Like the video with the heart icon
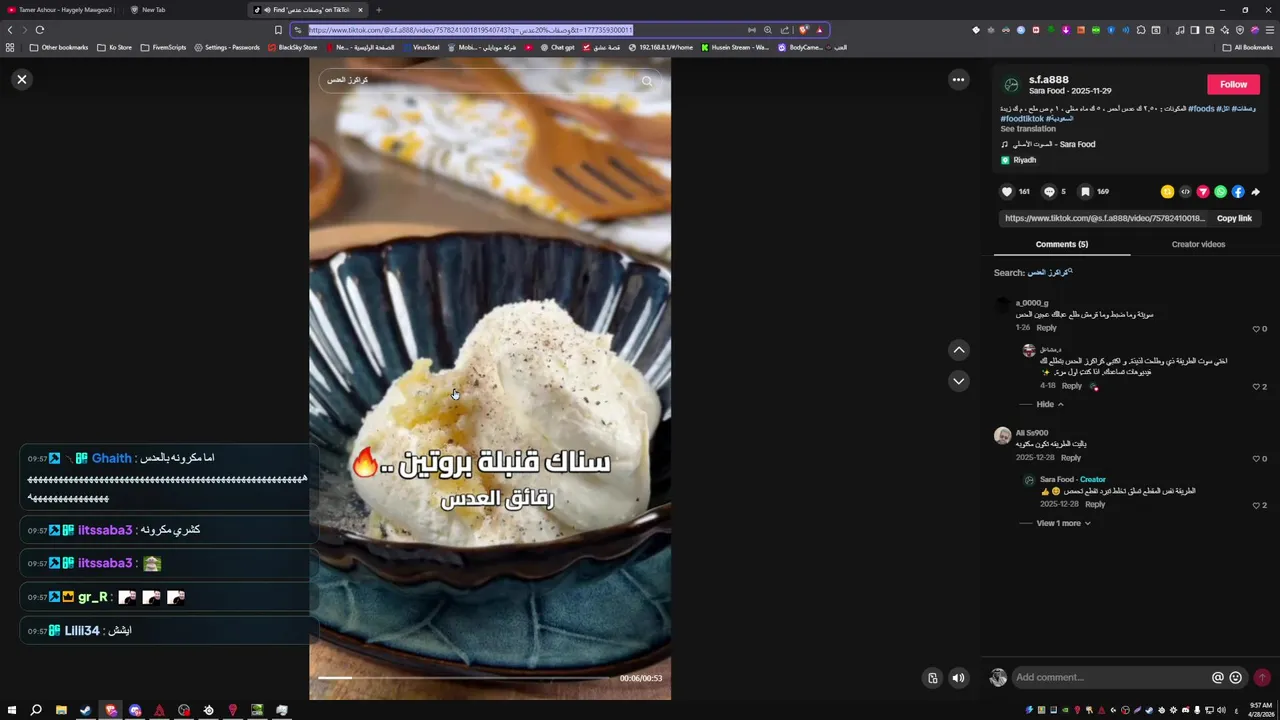 tap(1007, 191)
